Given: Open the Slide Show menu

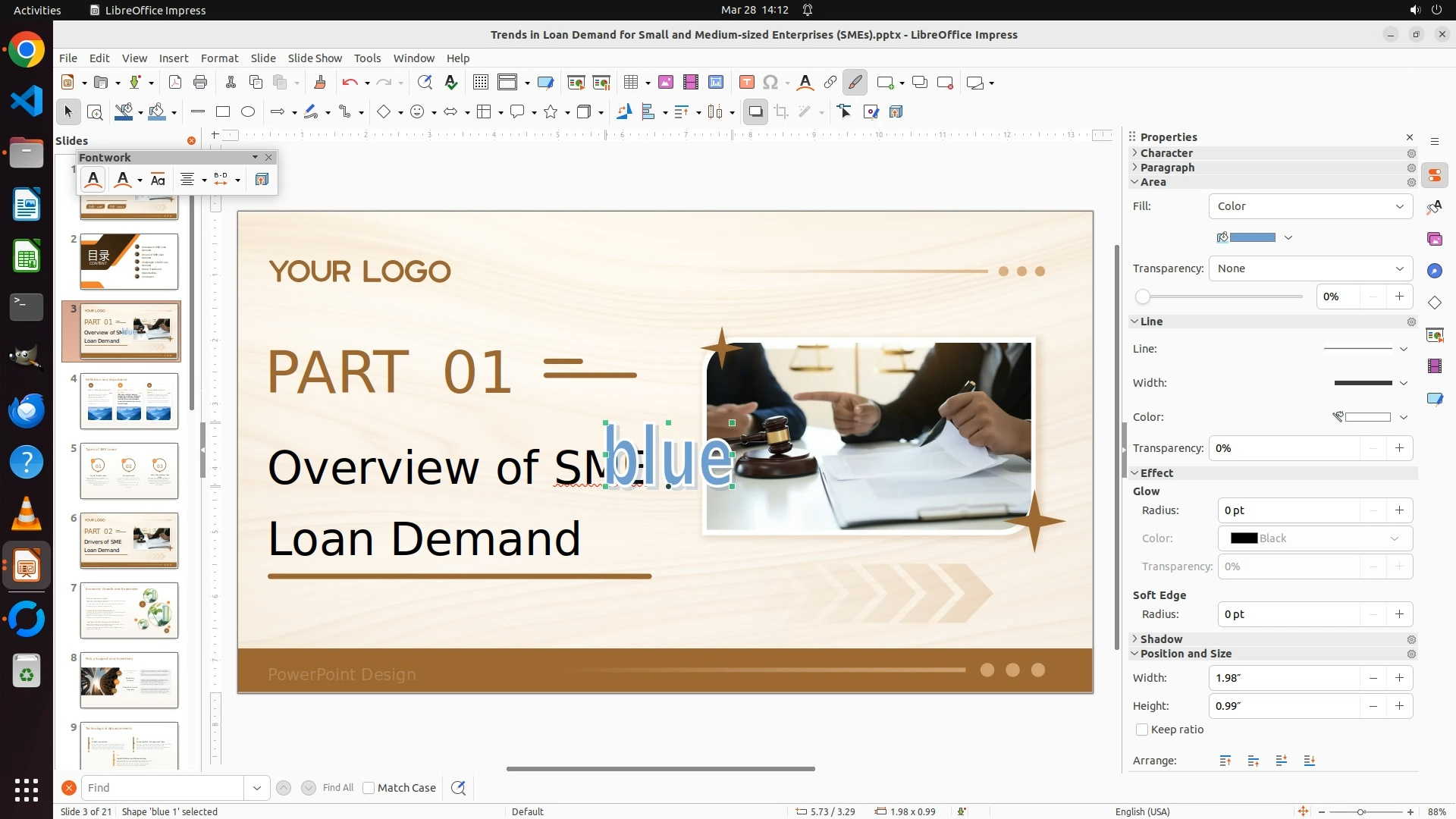Looking at the screenshot, I should tap(315, 58).
